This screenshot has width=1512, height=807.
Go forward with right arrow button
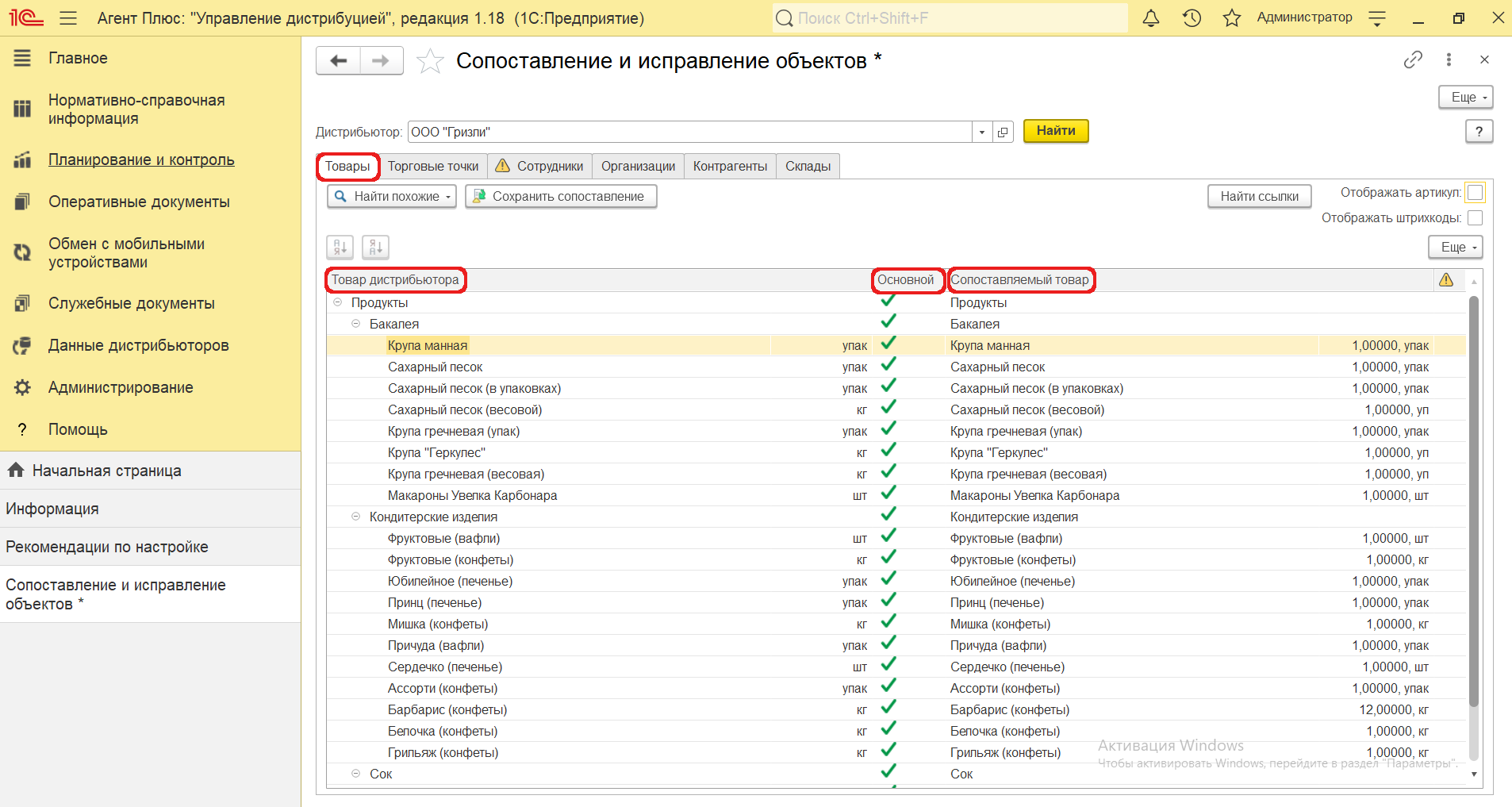(382, 60)
